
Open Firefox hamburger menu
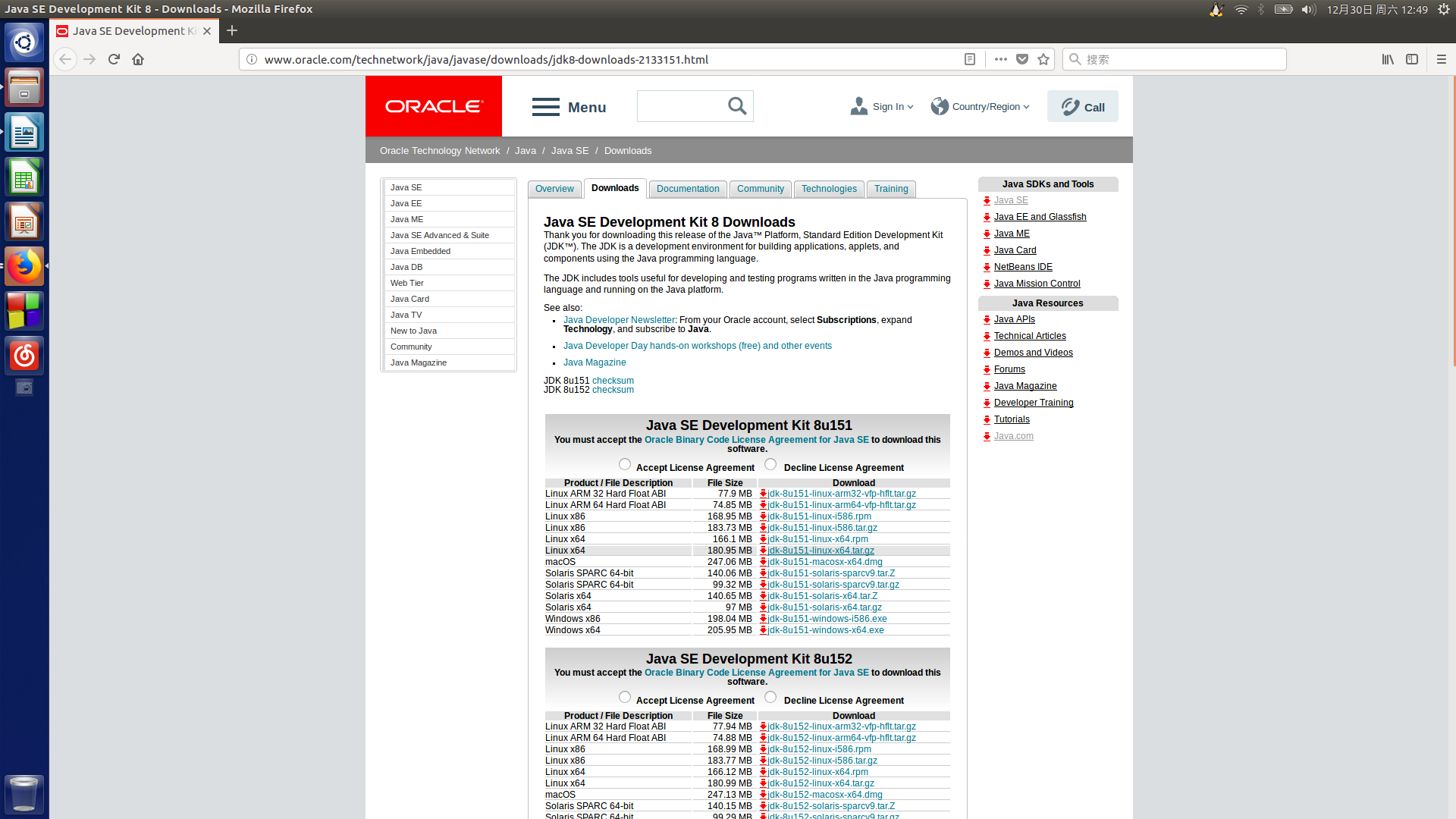click(x=1441, y=59)
